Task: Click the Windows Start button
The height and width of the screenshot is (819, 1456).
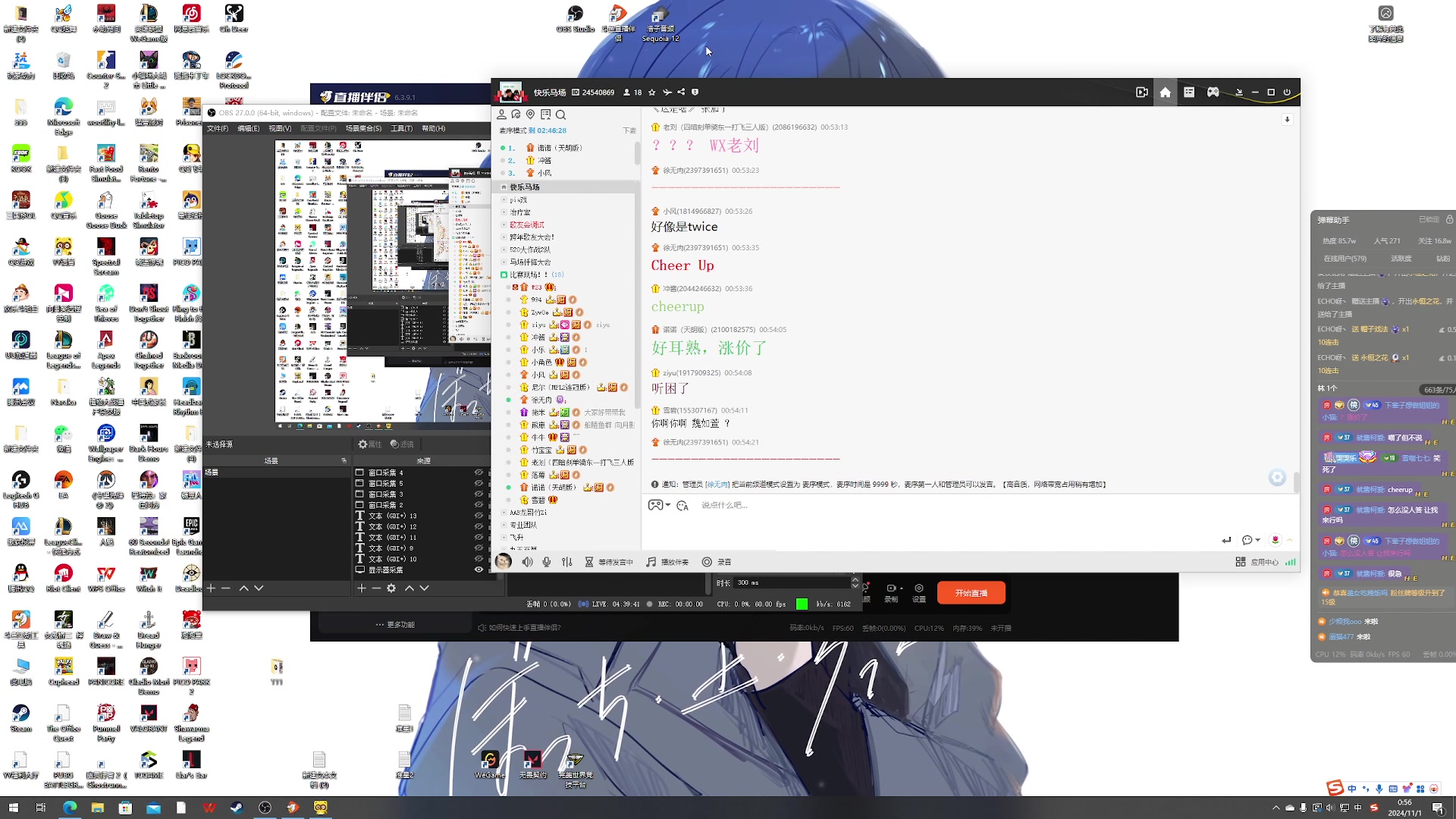Action: pyautogui.click(x=13, y=808)
